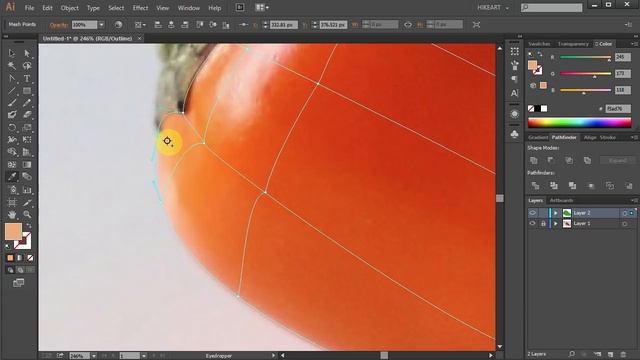Select the Selection tool (black arrow)
This screenshot has width=640, height=360.
click(12, 53)
